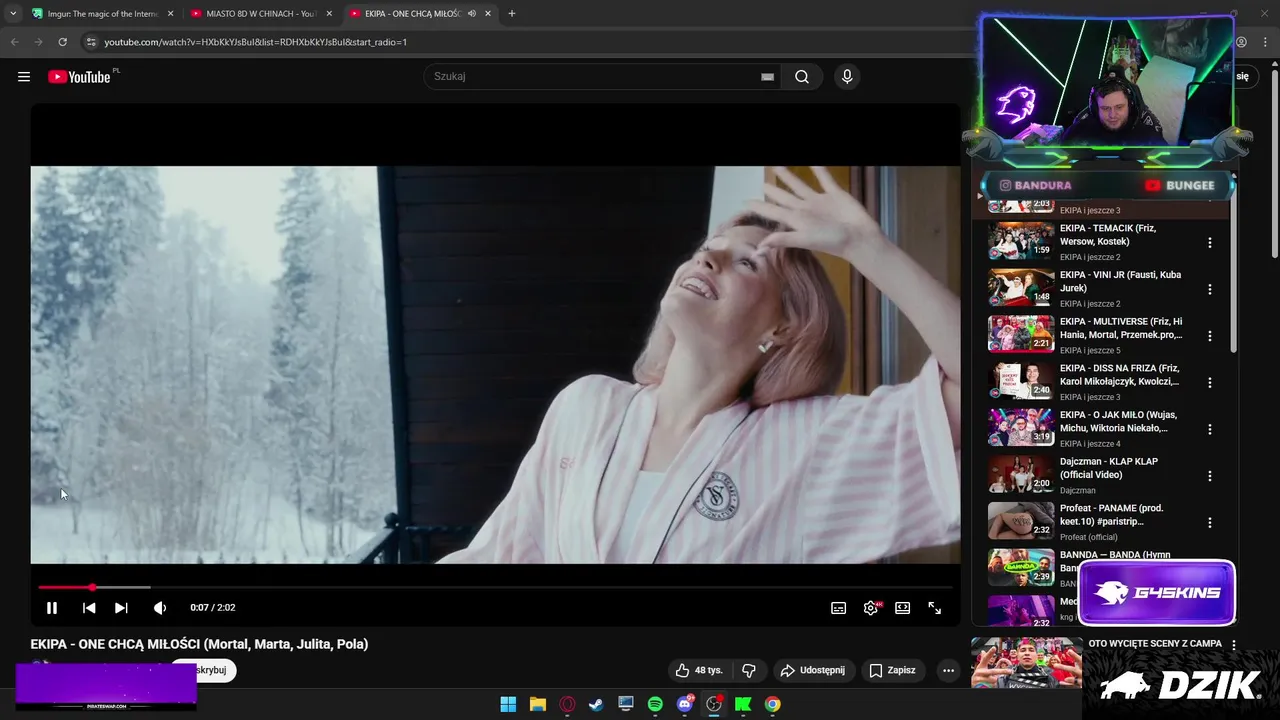Open Steam from taskbar
The image size is (1280, 720).
(x=596, y=704)
